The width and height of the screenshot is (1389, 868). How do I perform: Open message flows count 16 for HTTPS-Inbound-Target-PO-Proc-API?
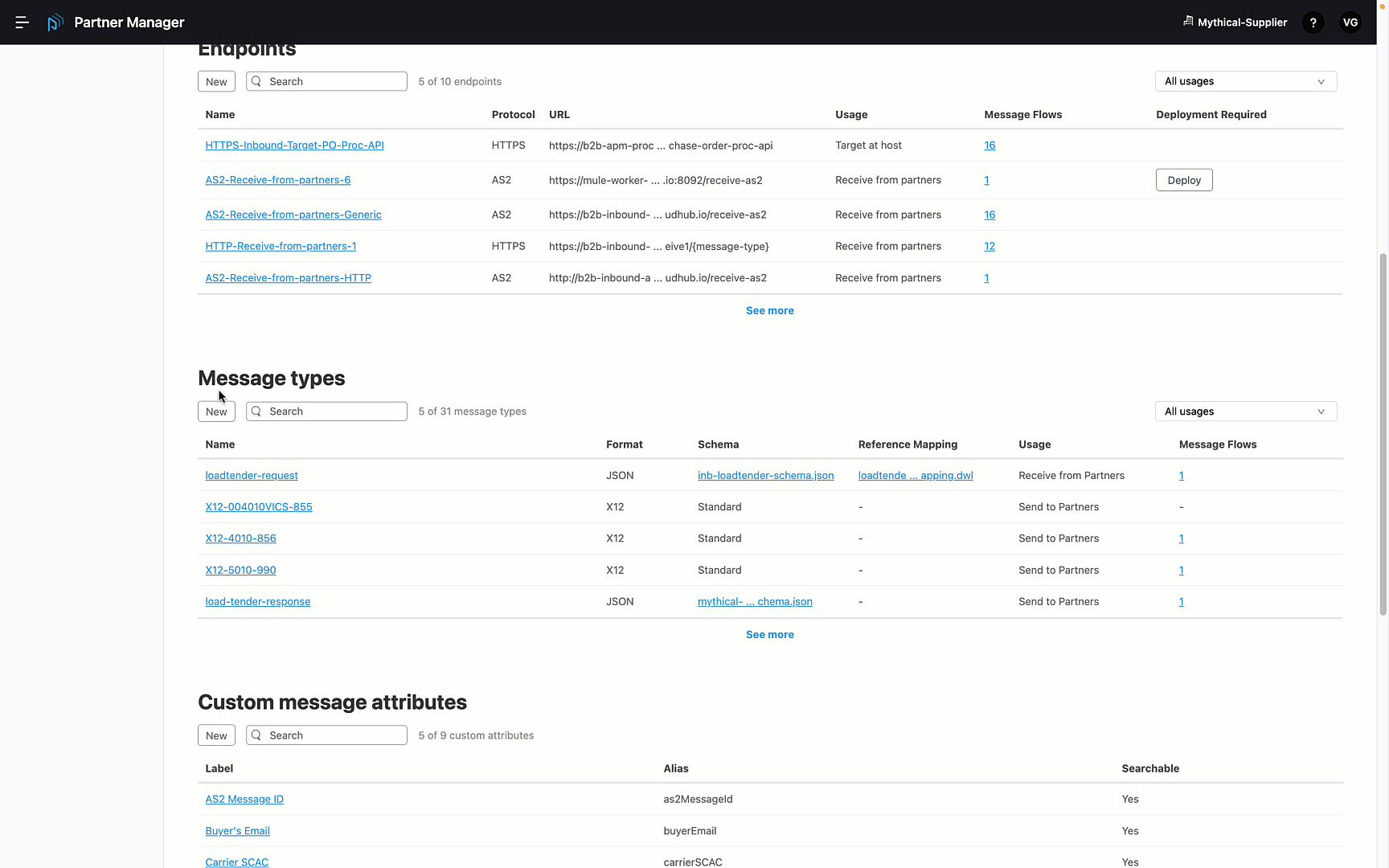tap(990, 145)
